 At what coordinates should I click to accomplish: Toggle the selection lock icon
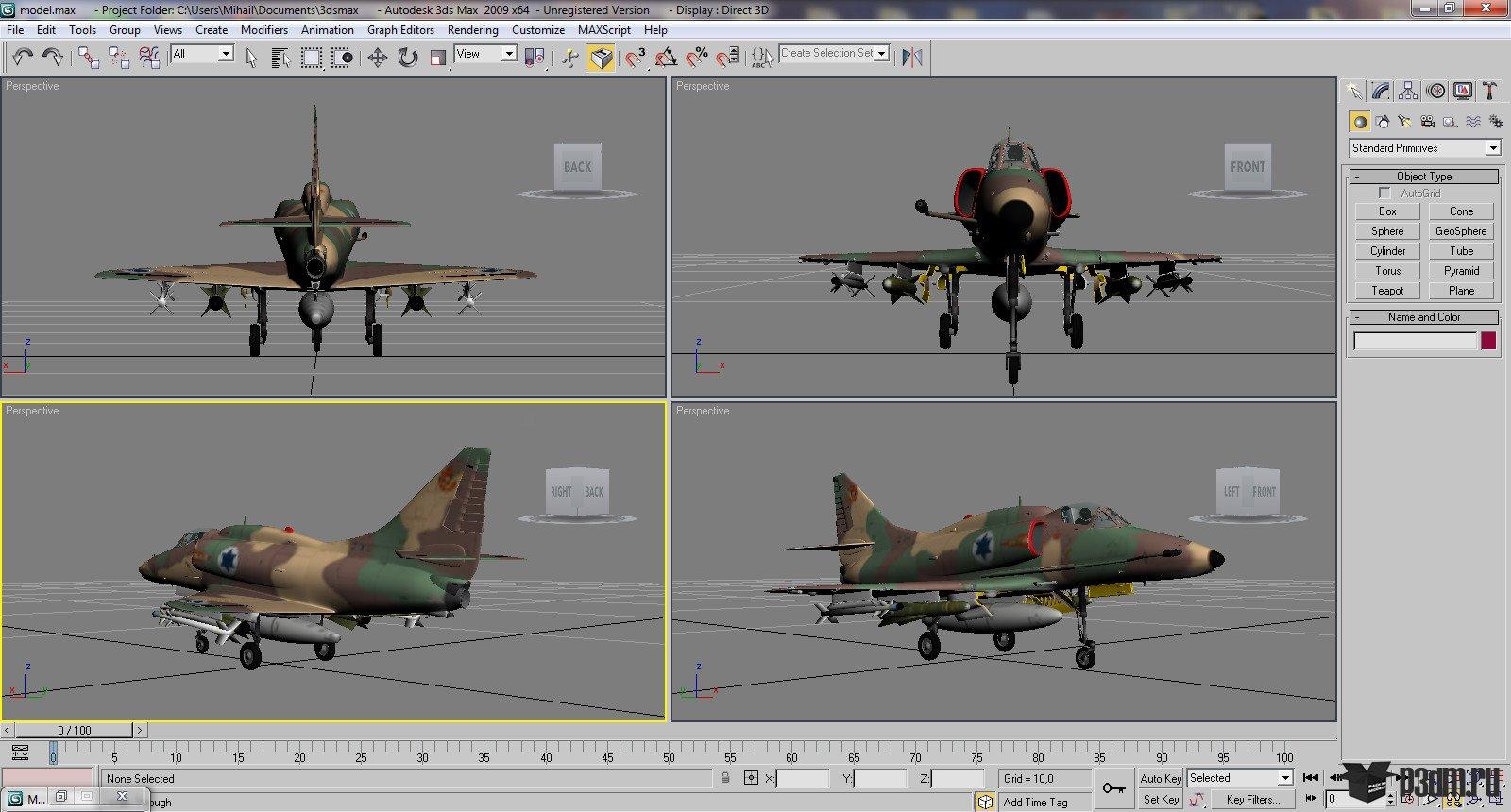725,778
